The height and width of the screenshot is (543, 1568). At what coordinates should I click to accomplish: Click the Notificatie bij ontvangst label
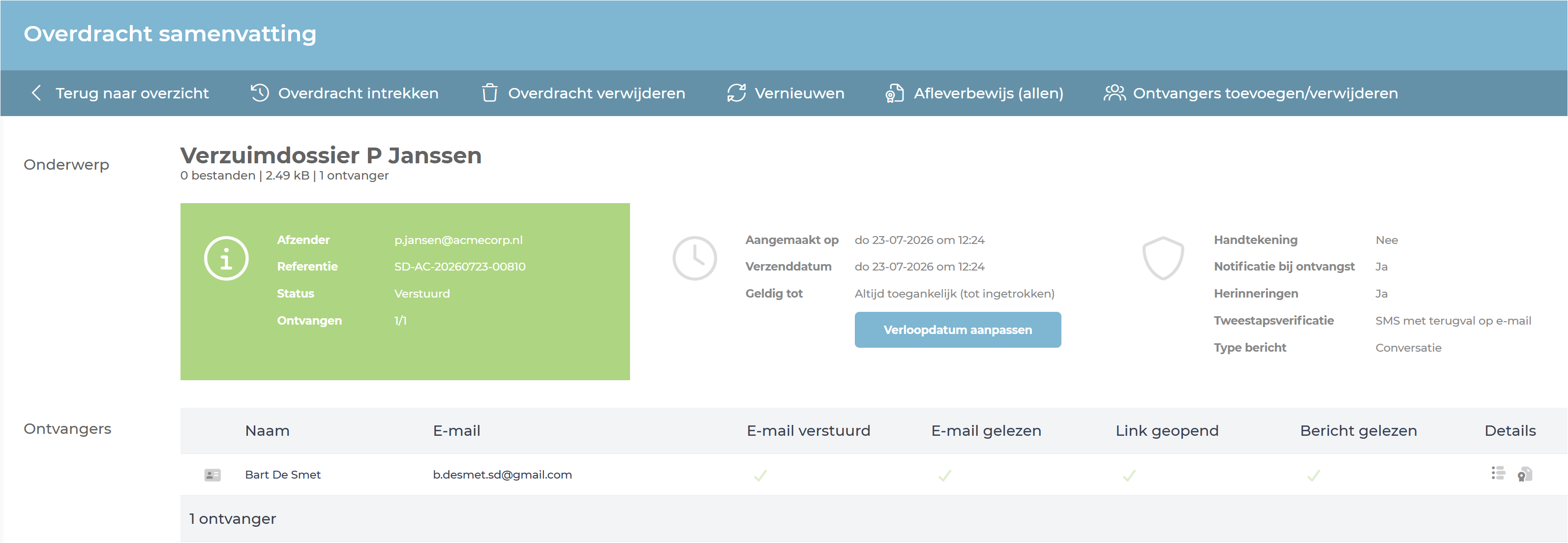1284,267
